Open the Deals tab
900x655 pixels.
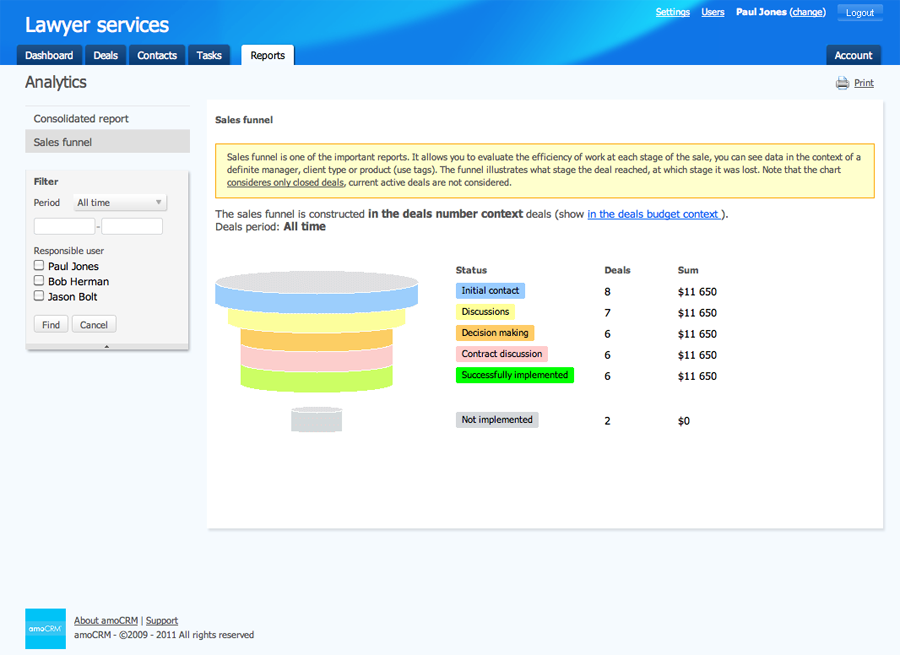[x=105, y=56]
